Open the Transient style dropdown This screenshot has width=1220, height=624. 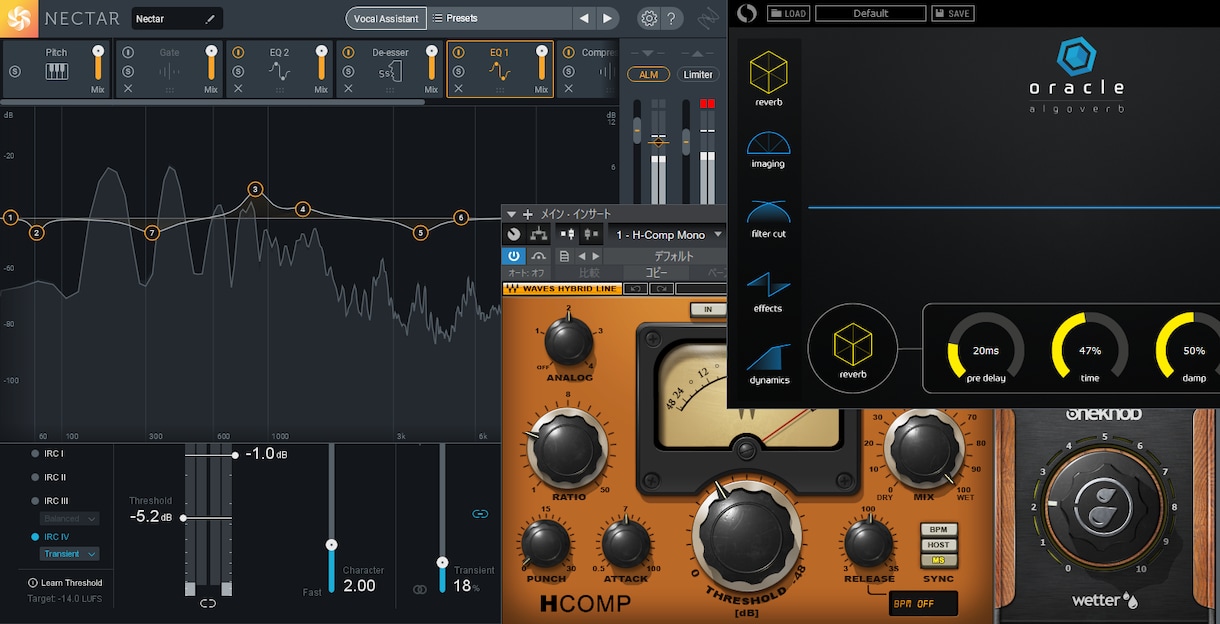(70, 554)
